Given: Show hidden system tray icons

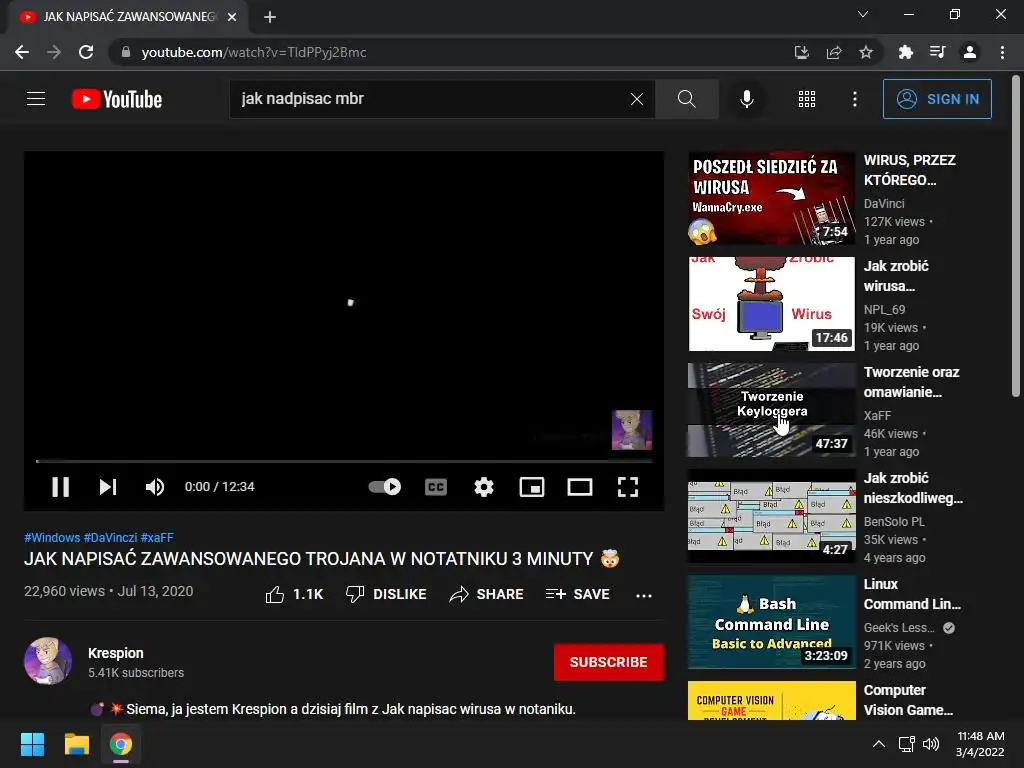Looking at the screenshot, I should coord(879,744).
